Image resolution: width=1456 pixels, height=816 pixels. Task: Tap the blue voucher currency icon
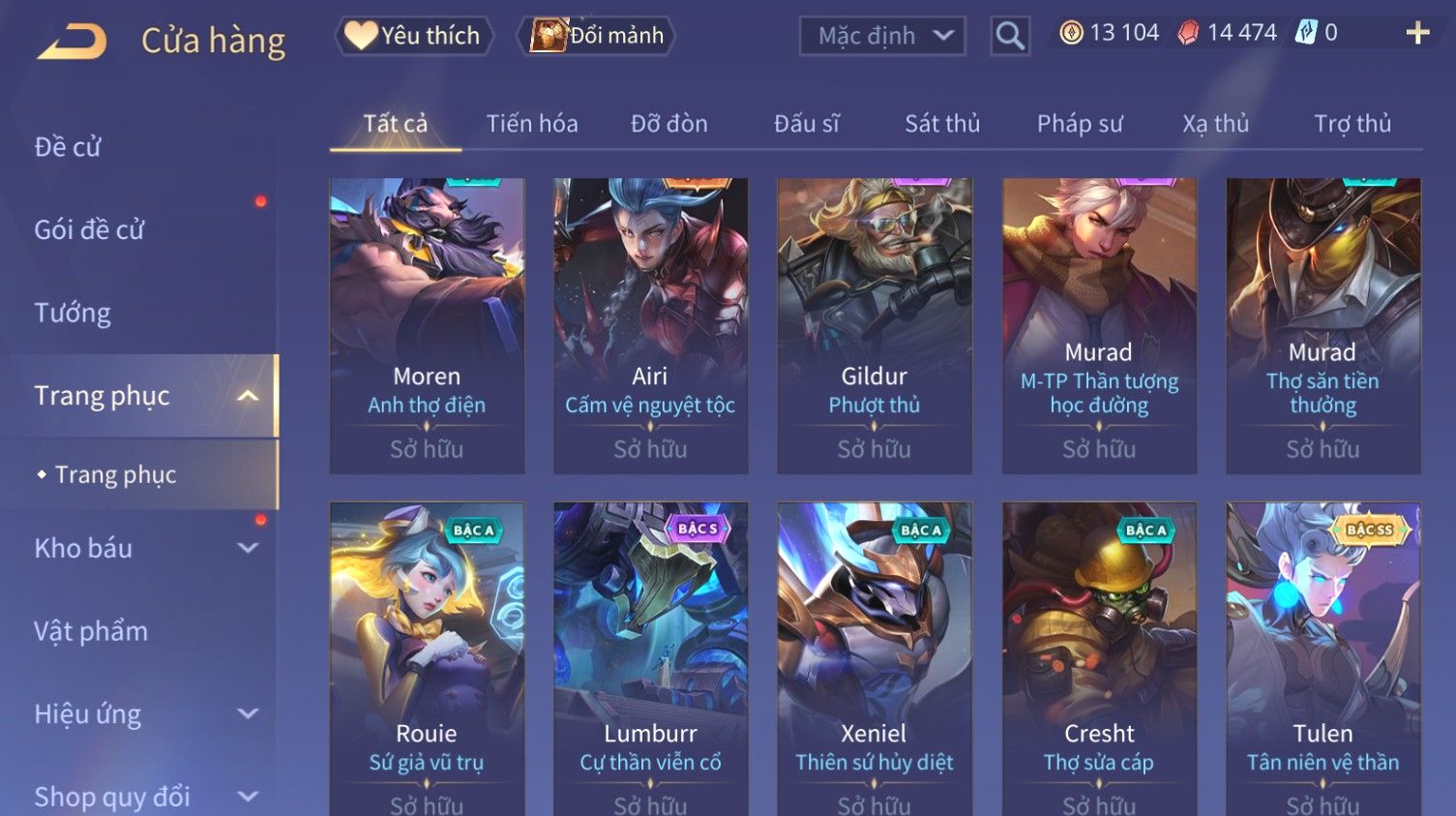coord(1307,33)
